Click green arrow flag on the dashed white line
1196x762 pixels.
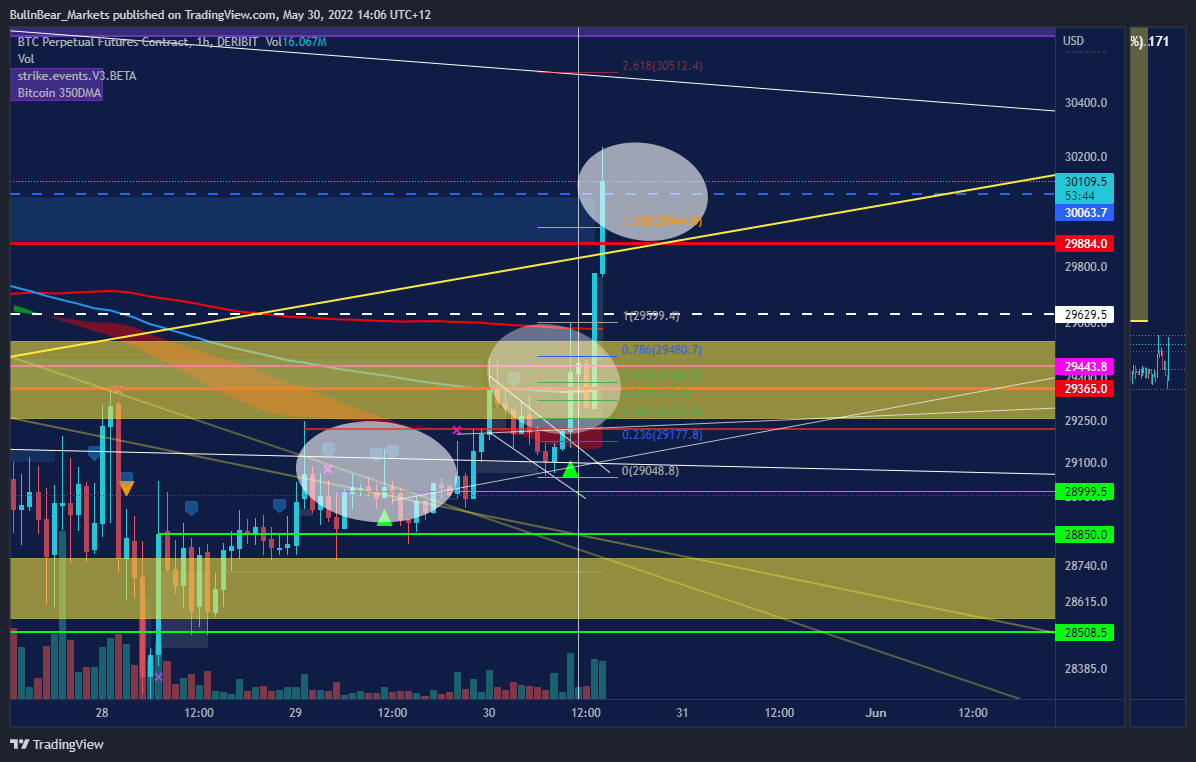[x=23, y=310]
